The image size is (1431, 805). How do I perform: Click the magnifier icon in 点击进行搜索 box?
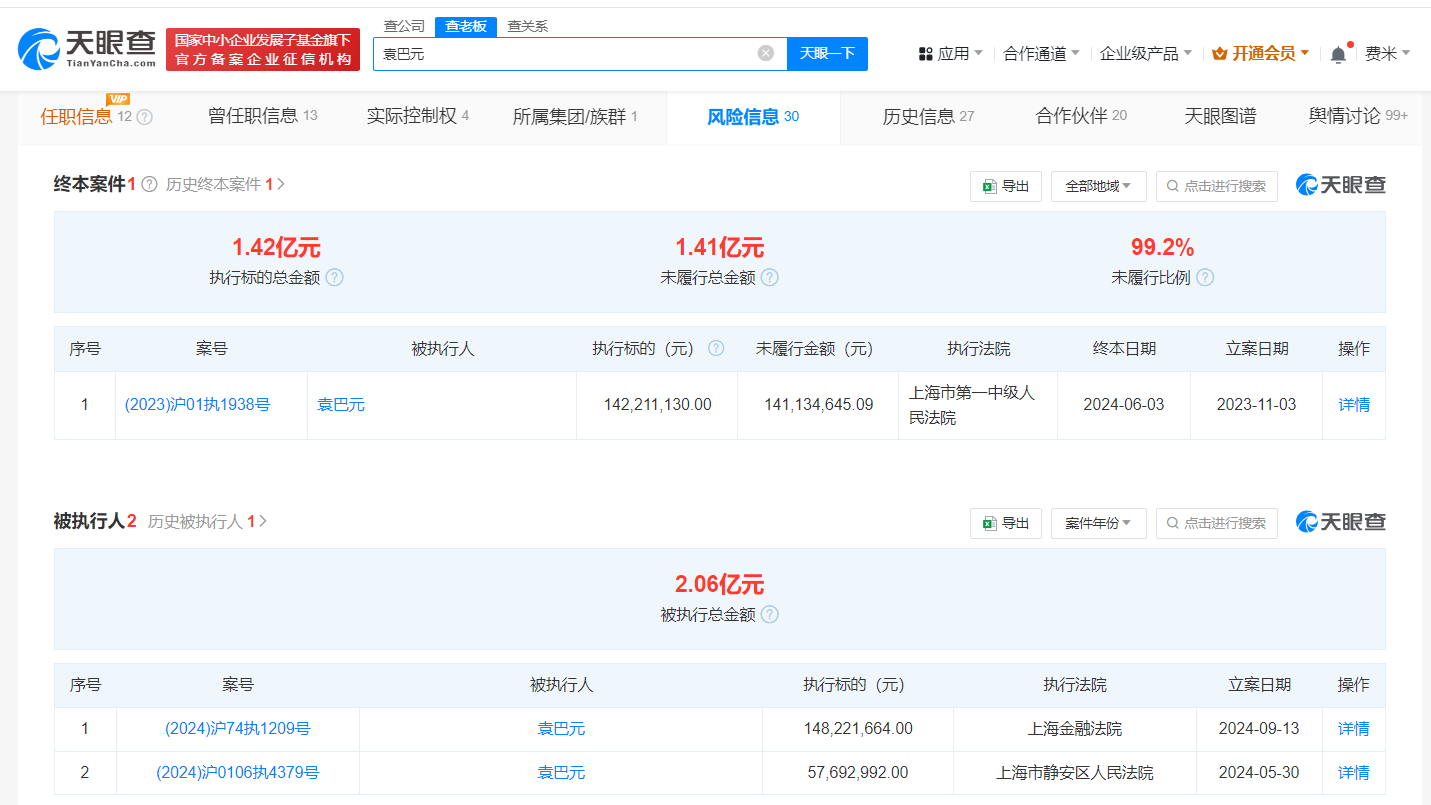1171,186
